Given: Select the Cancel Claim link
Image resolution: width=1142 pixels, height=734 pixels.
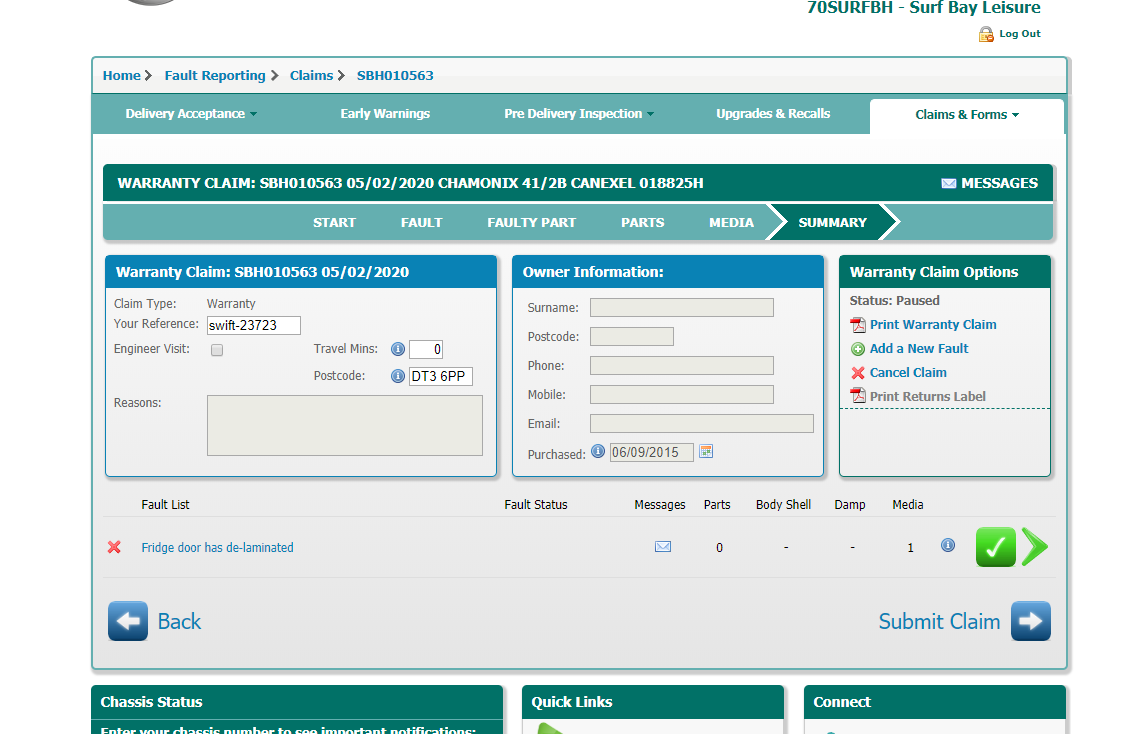Looking at the screenshot, I should pos(907,372).
